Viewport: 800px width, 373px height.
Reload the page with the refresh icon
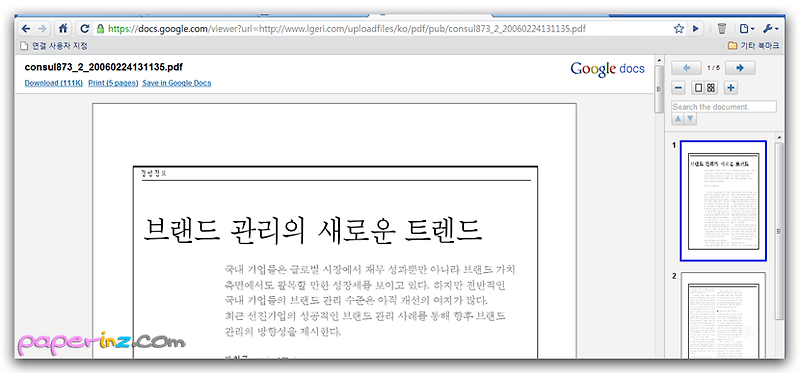click(x=85, y=29)
